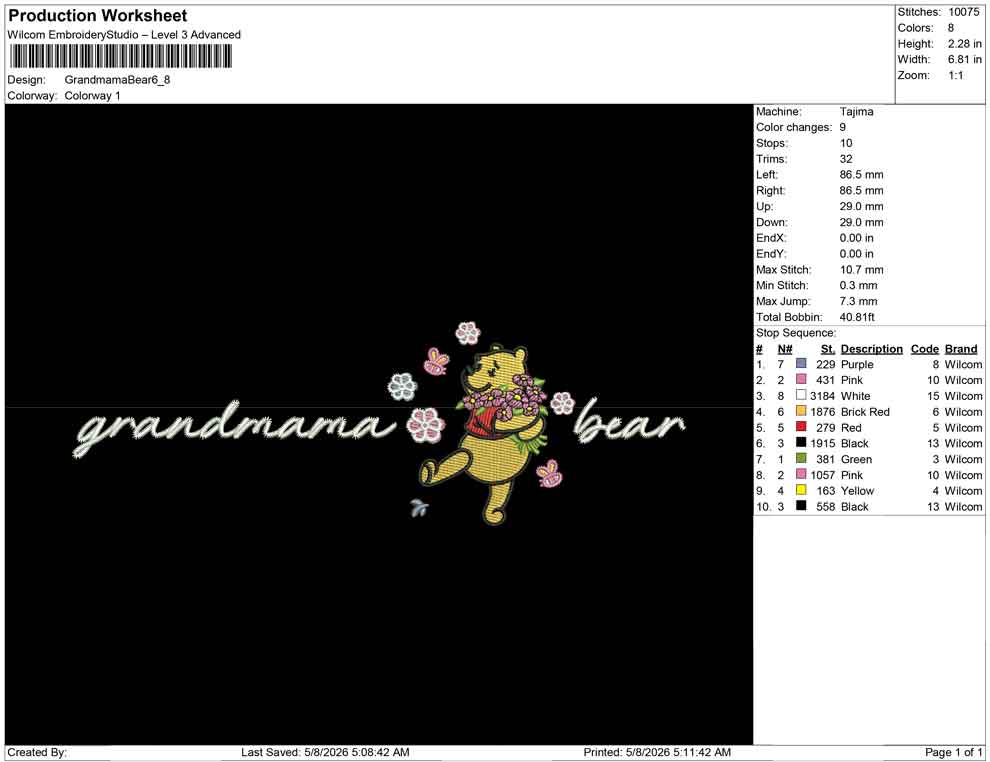Select the Green color swatch in stop 7
Viewport: 990px width, 762px height.
coord(801,458)
